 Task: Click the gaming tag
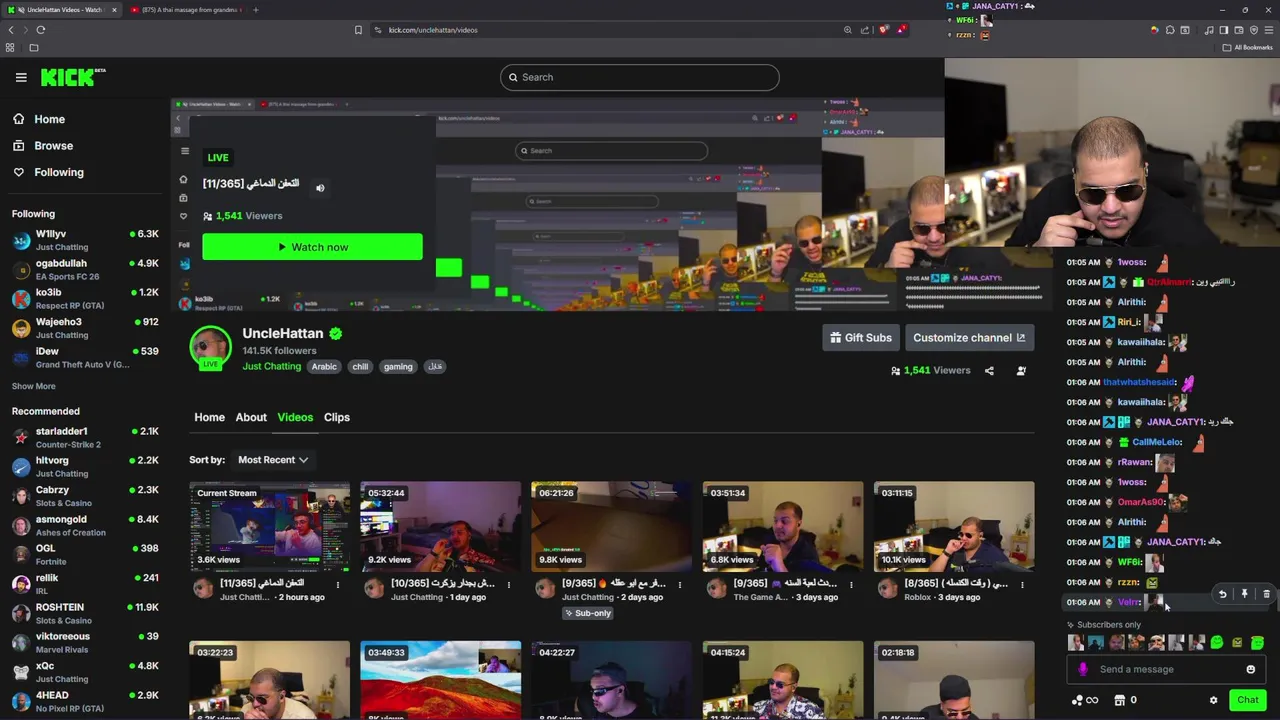pyautogui.click(x=398, y=367)
